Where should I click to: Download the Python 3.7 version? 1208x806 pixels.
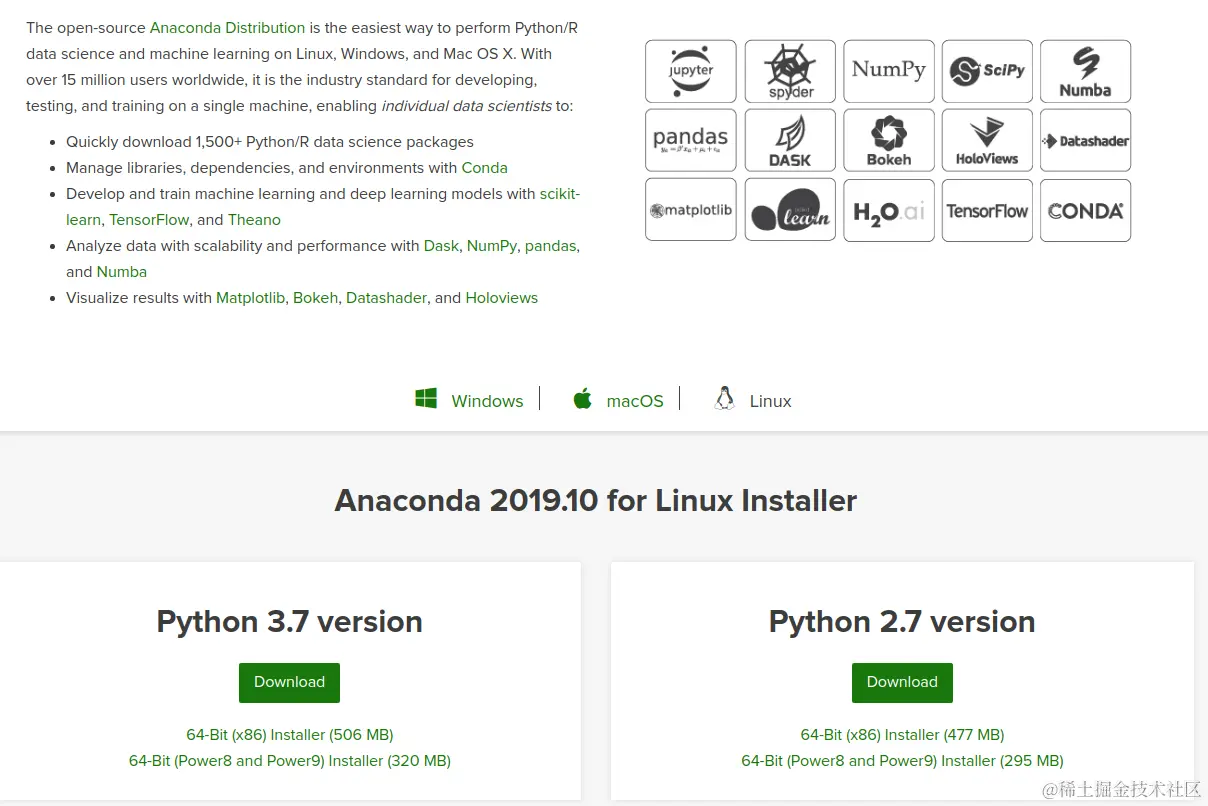[289, 682]
